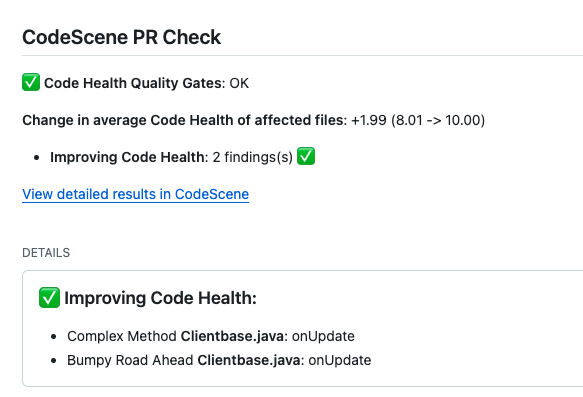The width and height of the screenshot is (583, 397).
Task: Click Clientbase.java in the Complex Method finding
Action: click(x=234, y=336)
